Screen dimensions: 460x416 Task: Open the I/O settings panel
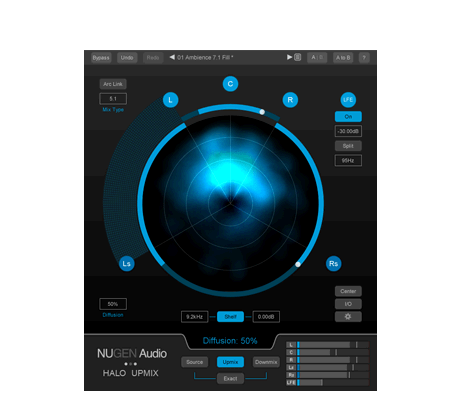[x=348, y=304]
